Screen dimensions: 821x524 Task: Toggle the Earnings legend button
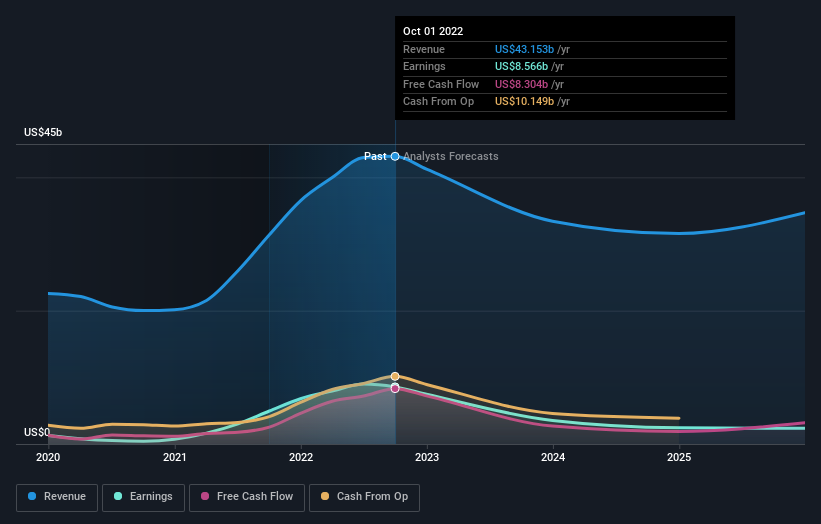tap(143, 497)
